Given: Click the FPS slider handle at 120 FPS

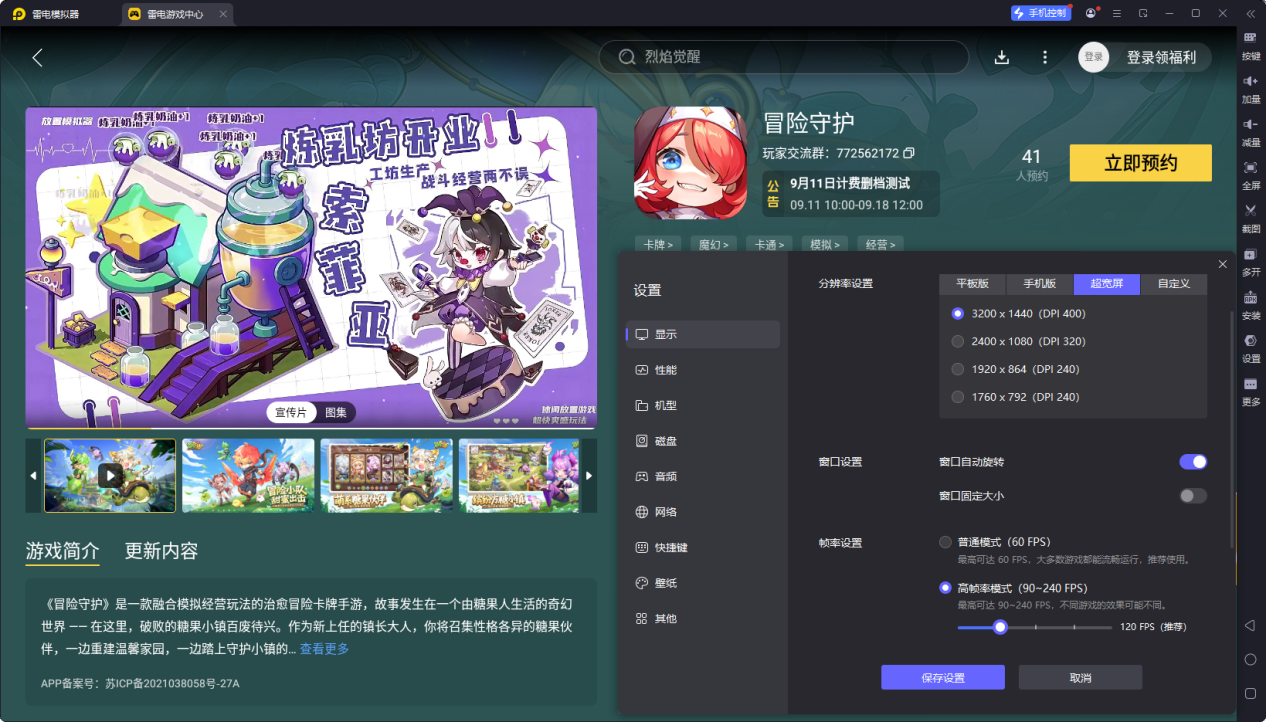Looking at the screenshot, I should 1000,627.
